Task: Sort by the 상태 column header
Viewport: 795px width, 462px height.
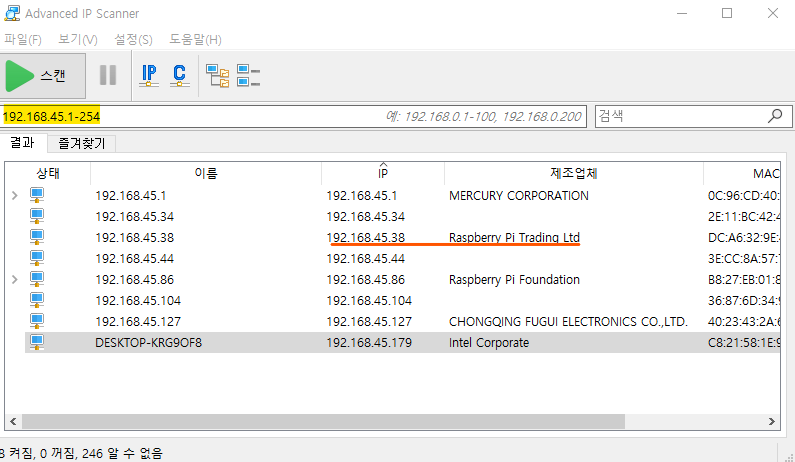Action: click(48, 173)
